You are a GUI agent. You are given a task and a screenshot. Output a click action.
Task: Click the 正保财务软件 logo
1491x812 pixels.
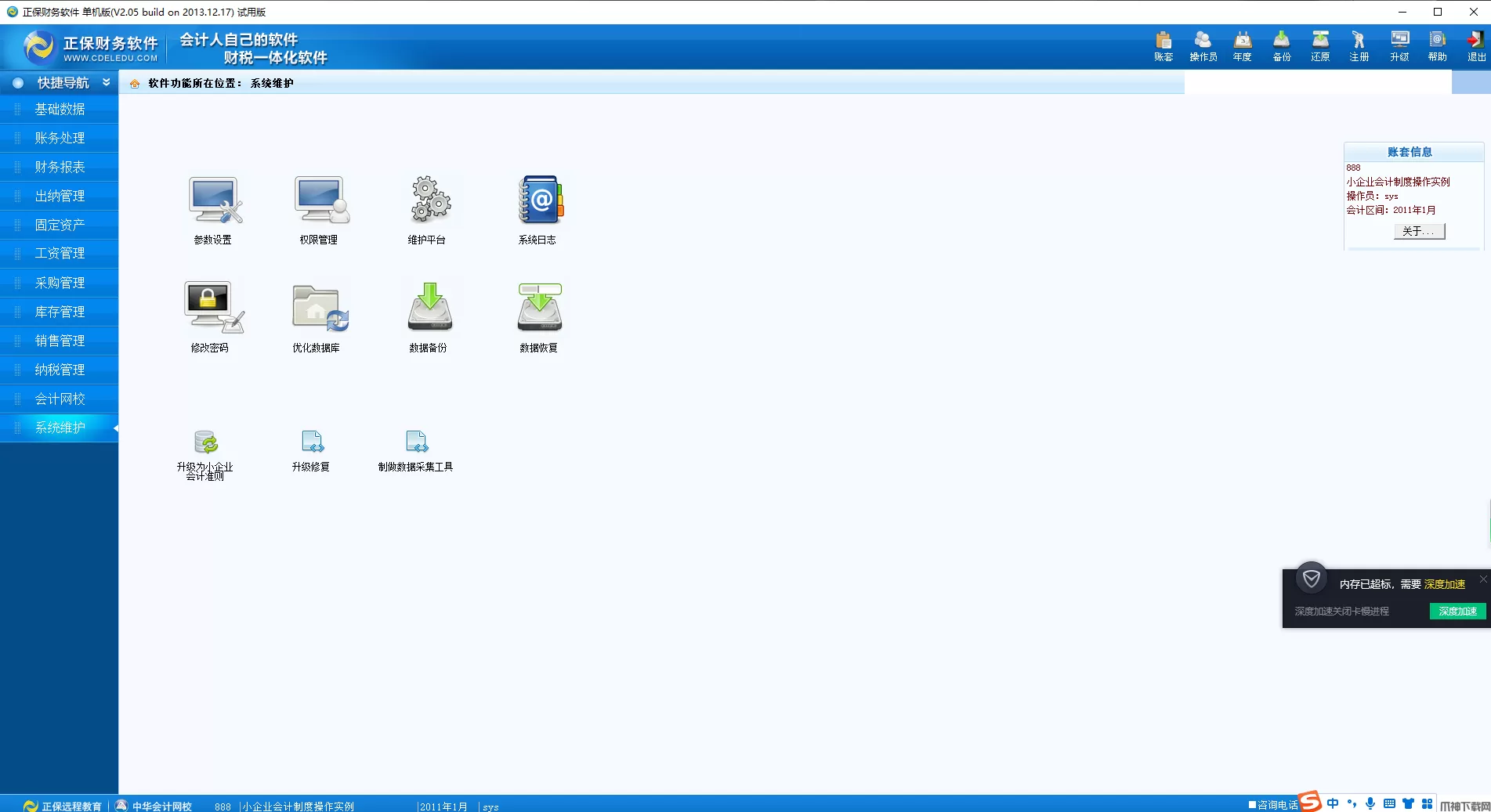91,47
